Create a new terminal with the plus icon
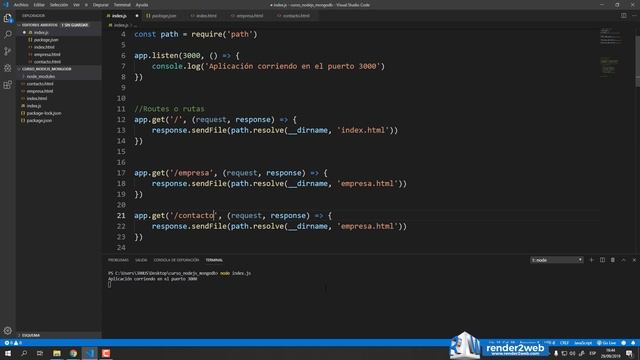 click(x=591, y=260)
